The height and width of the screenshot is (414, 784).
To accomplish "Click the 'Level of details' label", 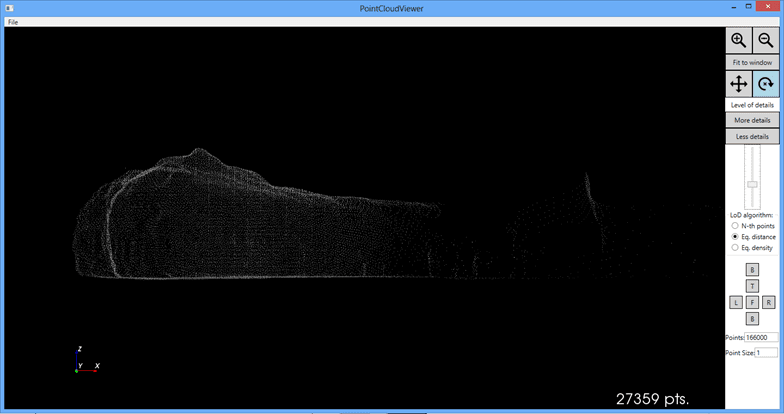I will tap(752, 105).
